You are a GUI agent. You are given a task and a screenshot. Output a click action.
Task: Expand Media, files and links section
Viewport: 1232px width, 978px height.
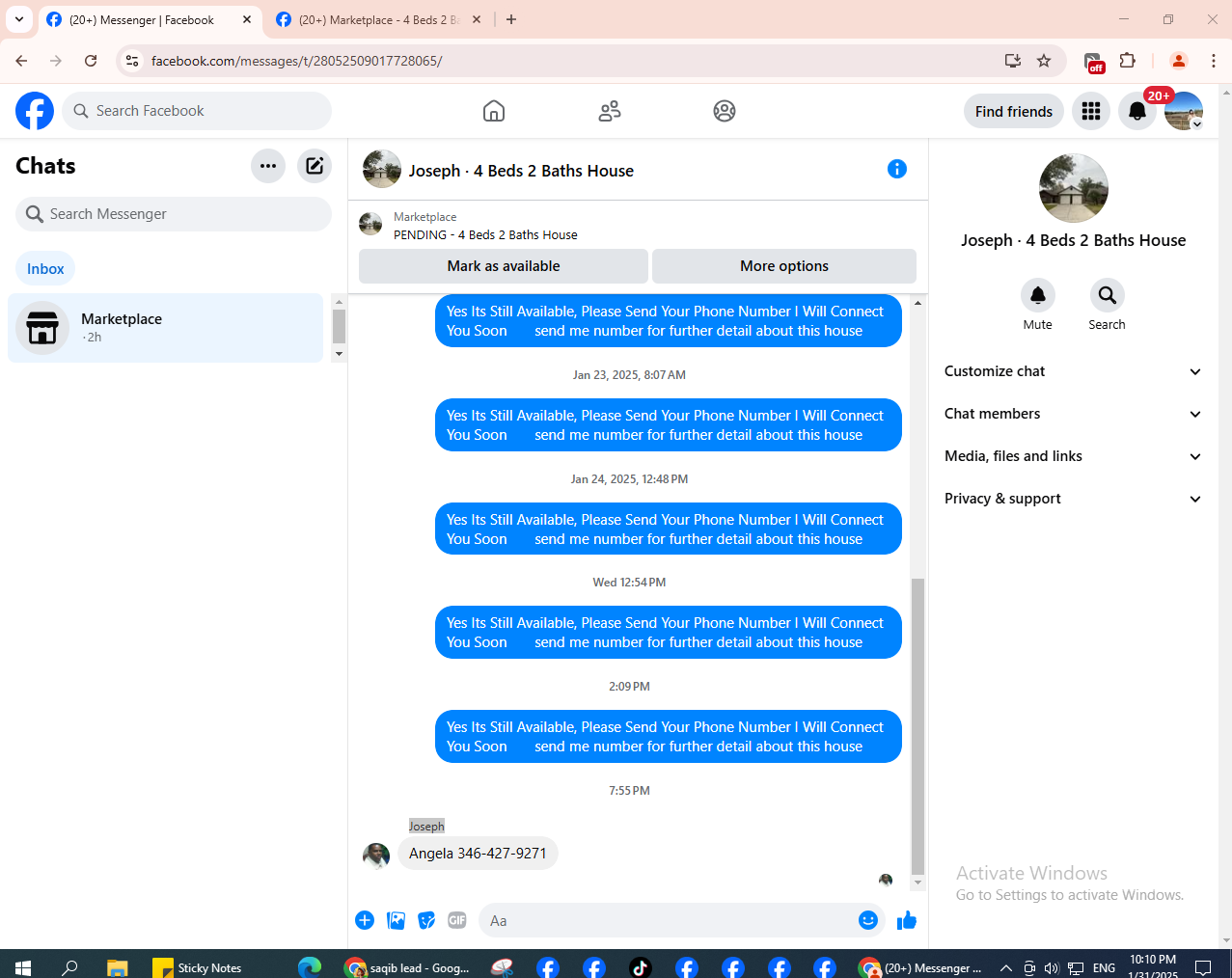tap(1073, 456)
